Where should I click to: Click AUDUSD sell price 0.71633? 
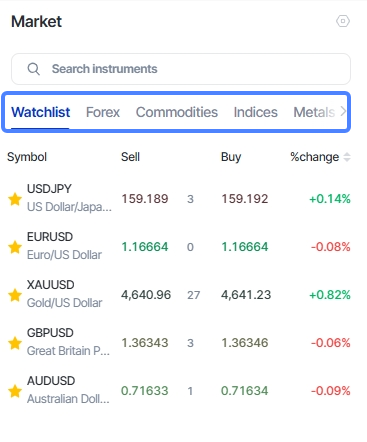[145, 391]
